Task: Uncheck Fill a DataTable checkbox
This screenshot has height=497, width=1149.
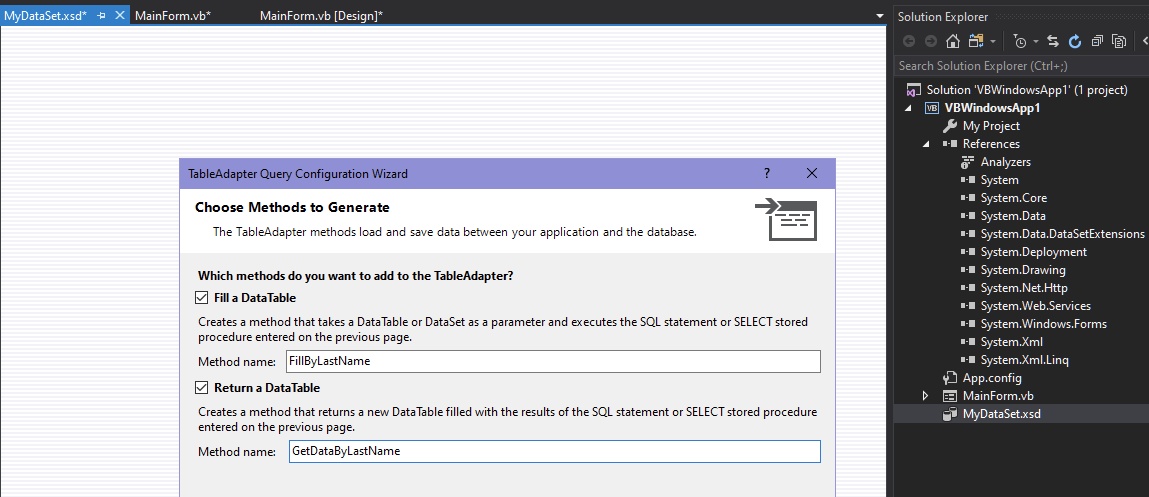Action: pyautogui.click(x=204, y=298)
